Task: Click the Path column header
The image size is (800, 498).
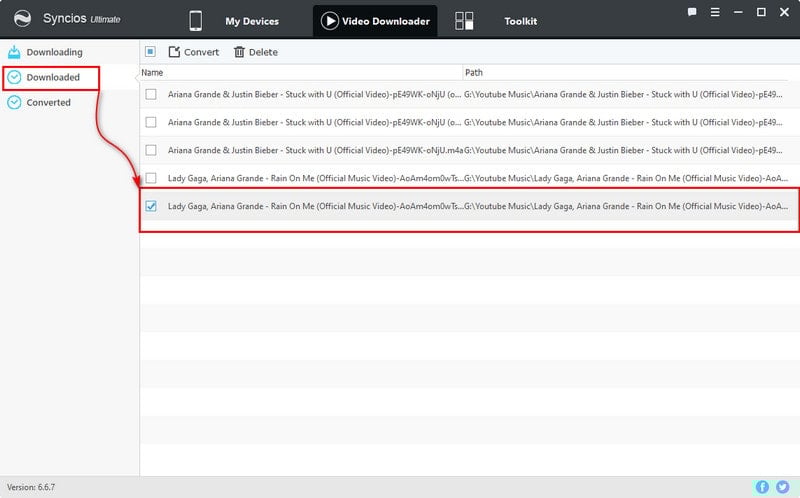Action: 473,72
